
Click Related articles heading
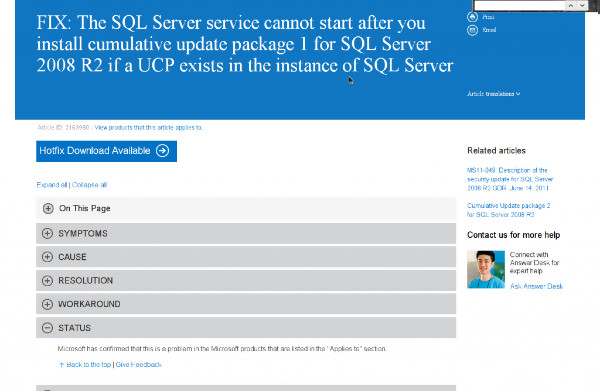click(x=496, y=151)
